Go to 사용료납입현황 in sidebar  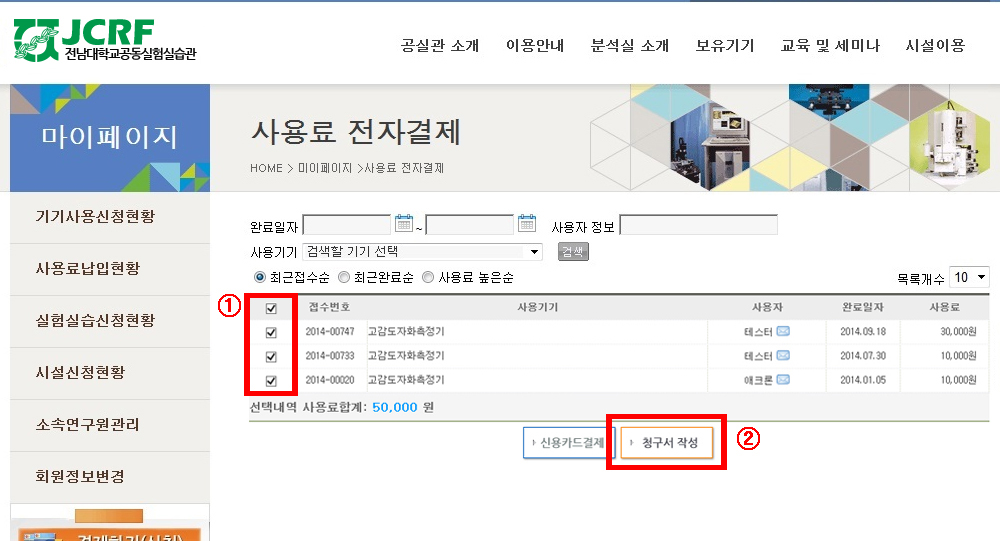[87, 268]
